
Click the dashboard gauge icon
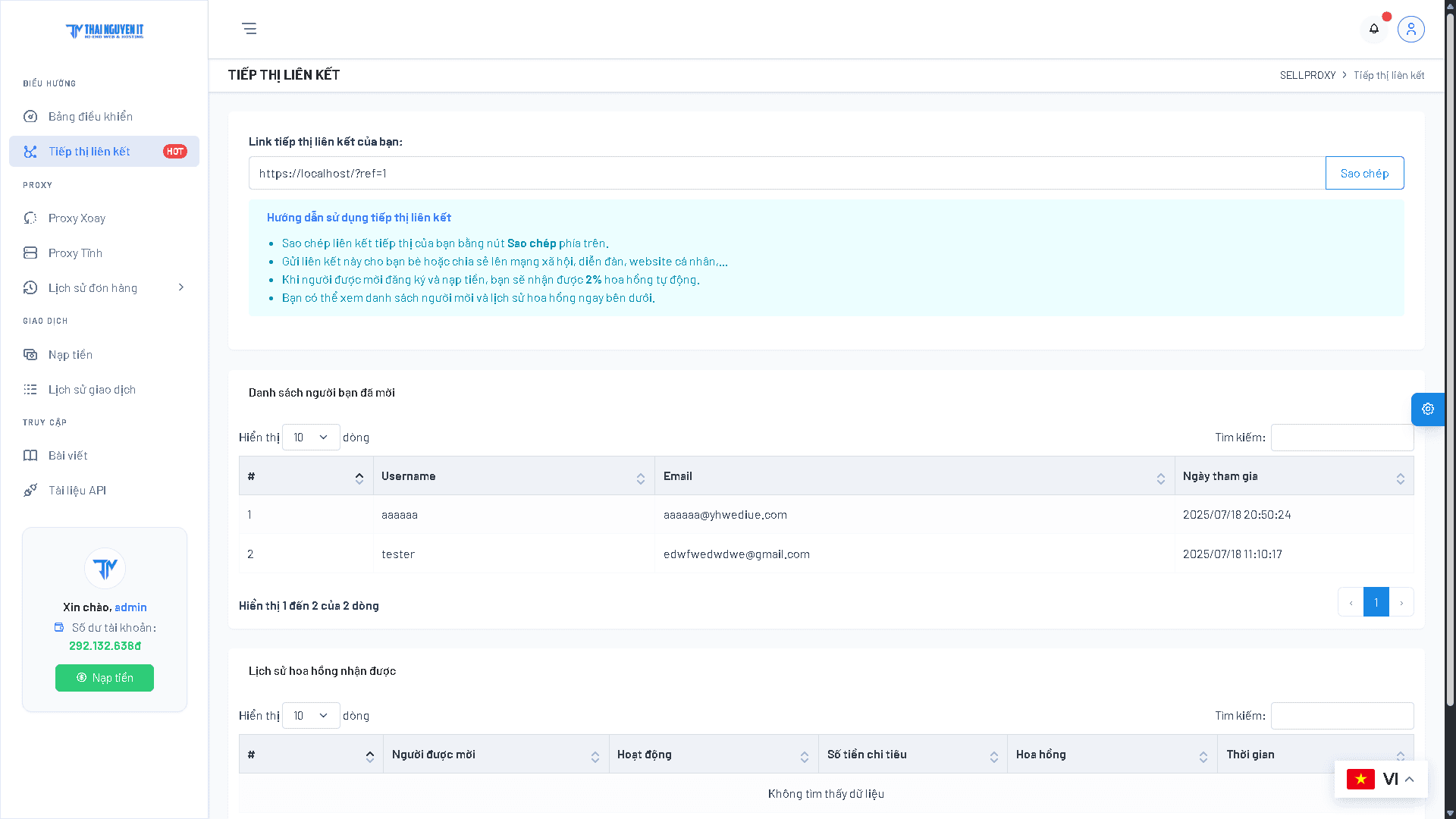click(30, 116)
